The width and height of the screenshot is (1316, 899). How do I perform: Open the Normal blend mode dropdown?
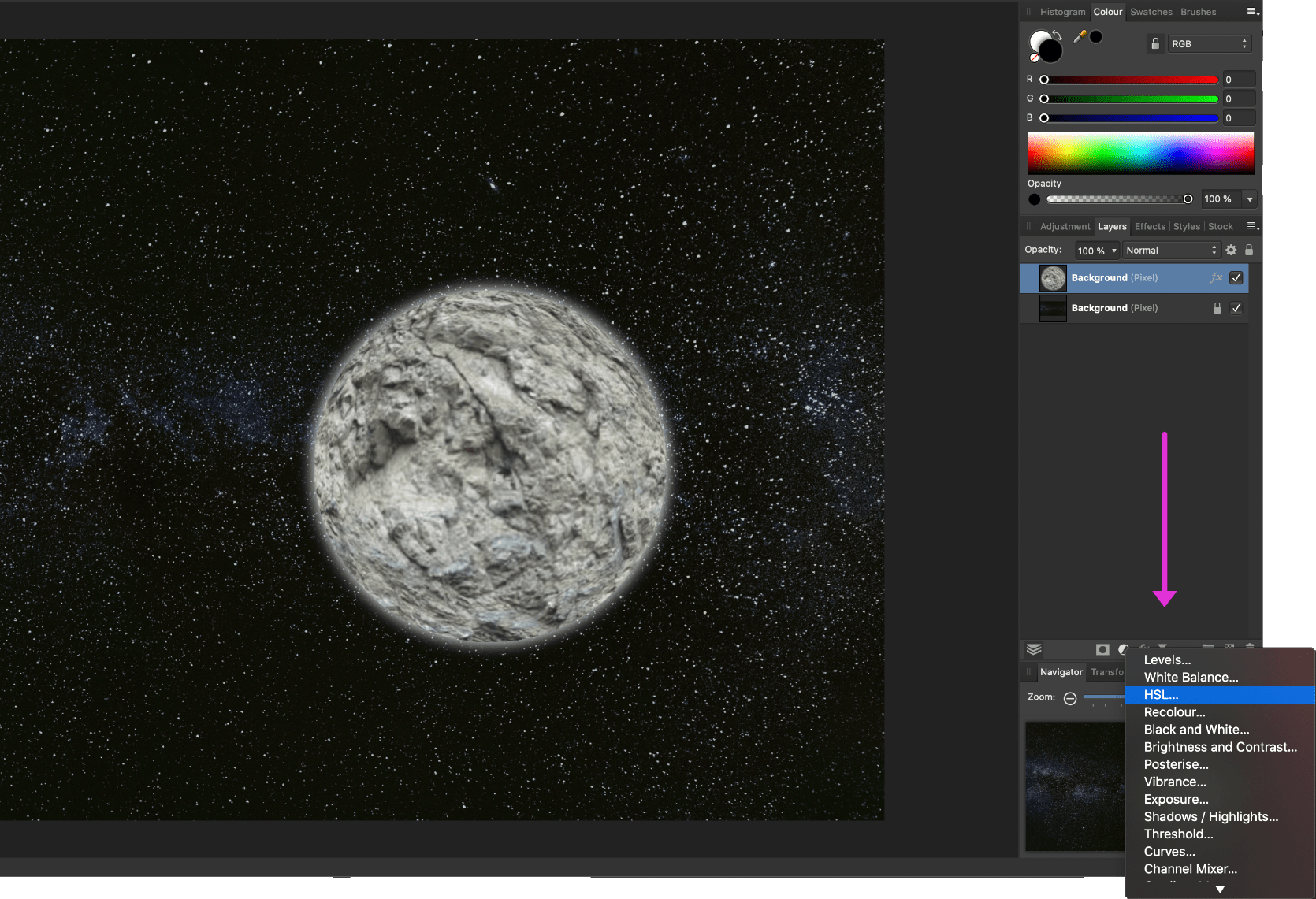(x=1171, y=251)
